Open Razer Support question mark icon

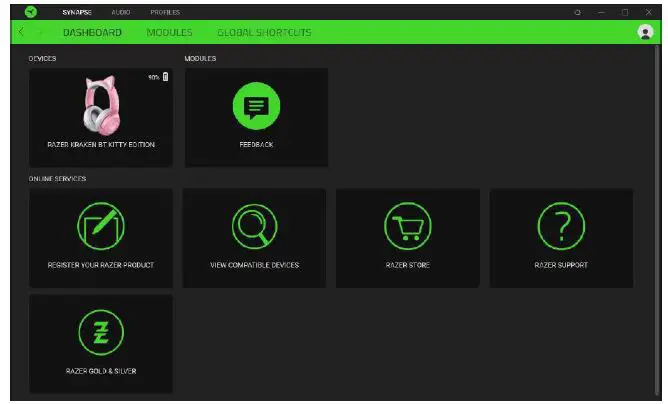[561, 226]
